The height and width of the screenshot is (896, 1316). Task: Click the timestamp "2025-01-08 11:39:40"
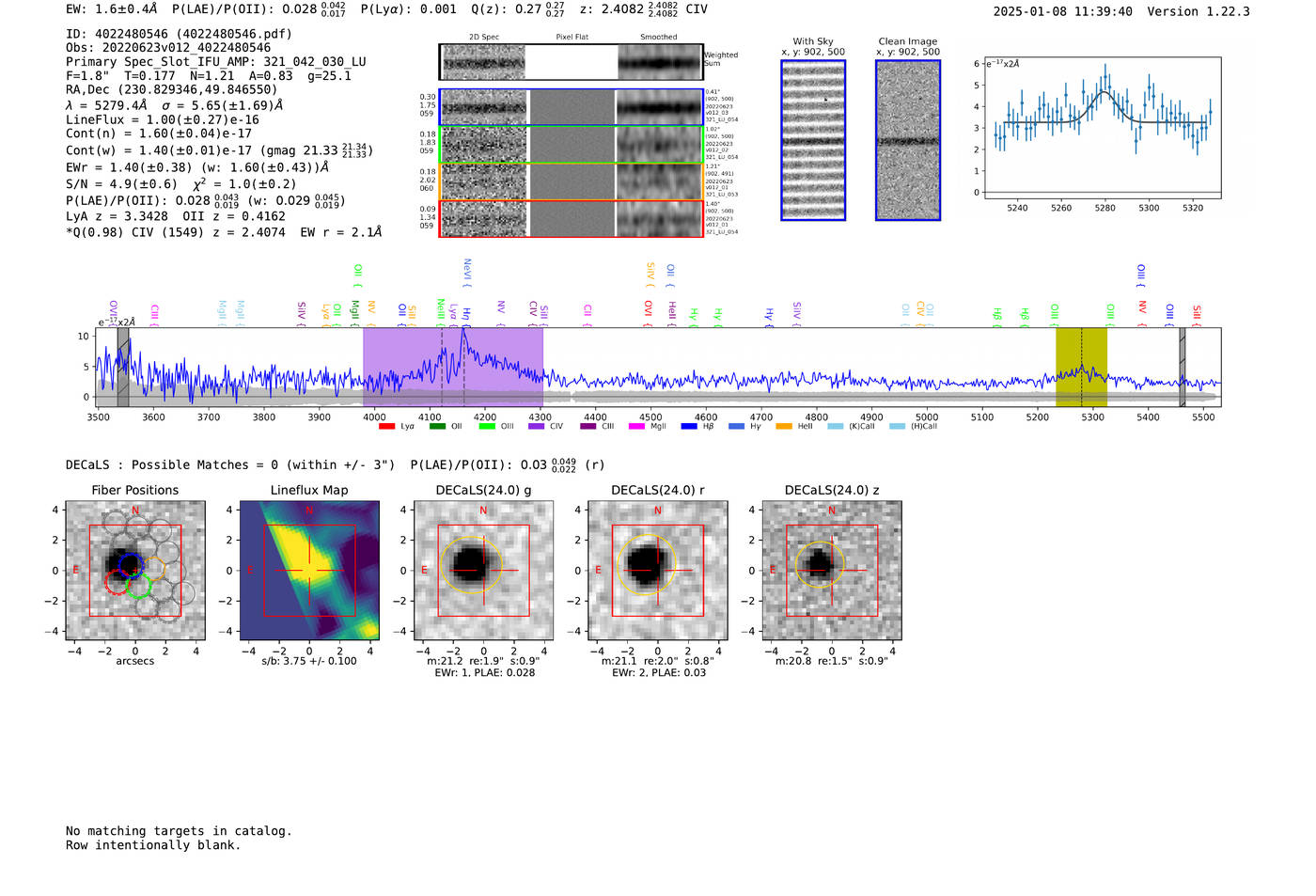pos(1063,11)
